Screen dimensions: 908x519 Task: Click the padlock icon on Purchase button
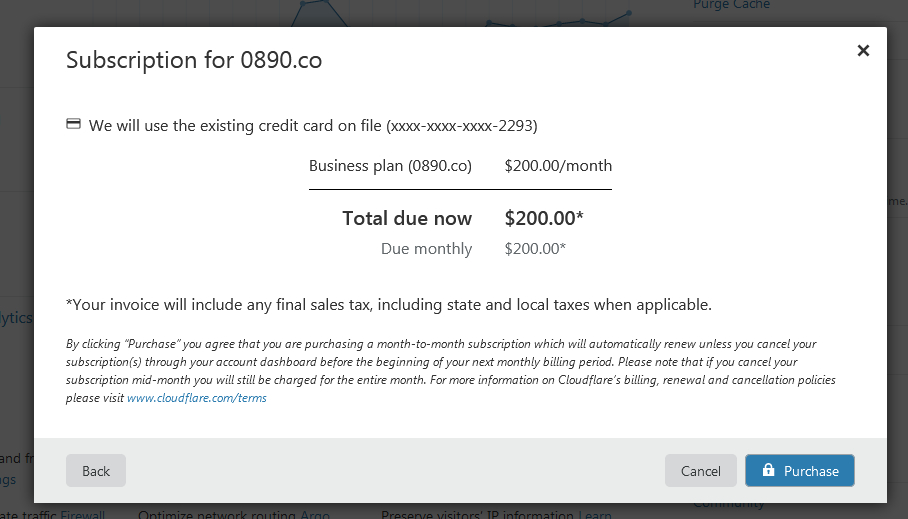[768, 470]
